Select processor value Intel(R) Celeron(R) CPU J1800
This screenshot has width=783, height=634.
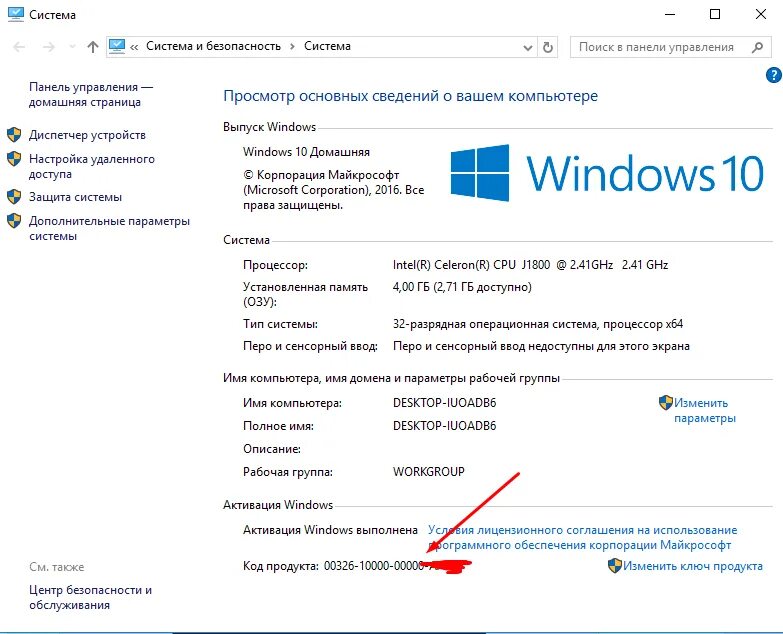tap(530, 265)
